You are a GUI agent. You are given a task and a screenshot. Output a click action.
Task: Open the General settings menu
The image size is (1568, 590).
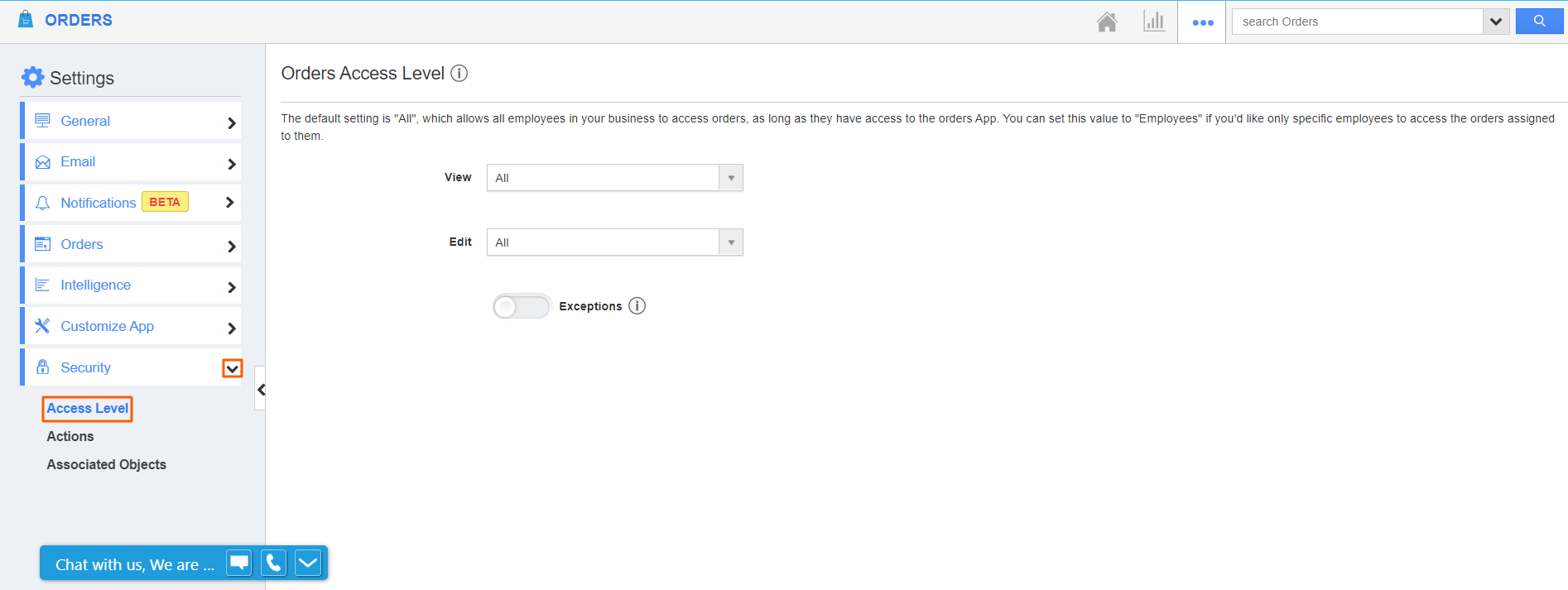tap(132, 122)
